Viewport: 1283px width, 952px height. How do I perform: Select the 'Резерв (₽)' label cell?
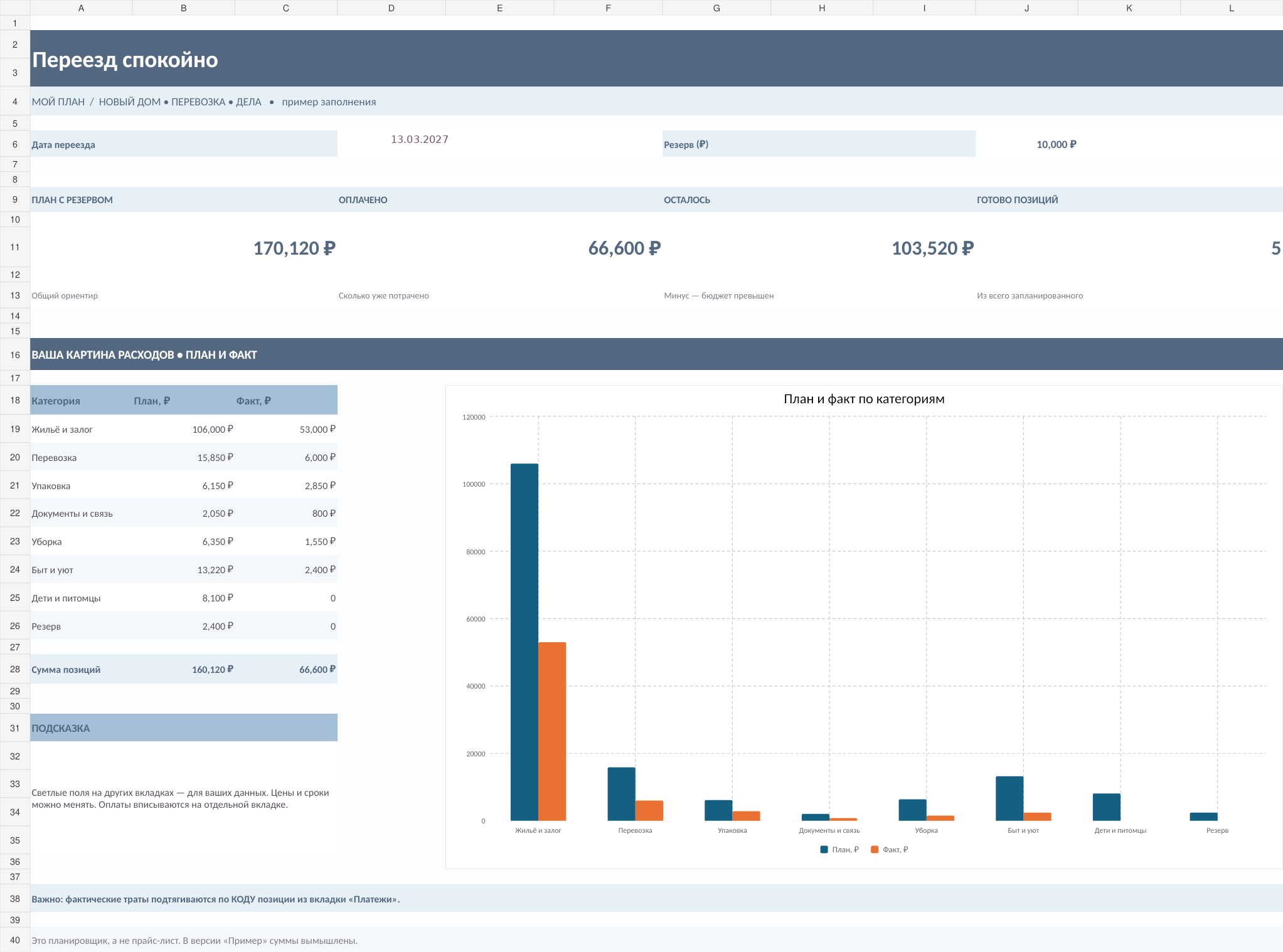[x=819, y=144]
